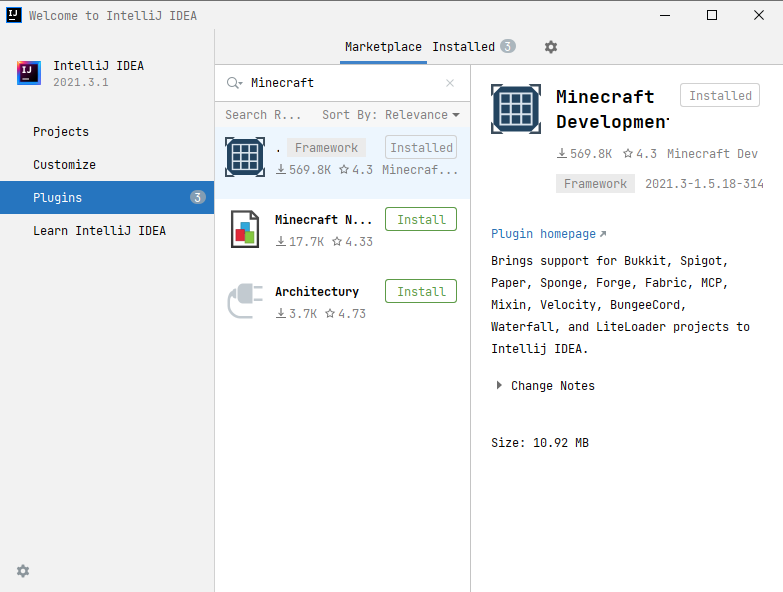The height and width of the screenshot is (592, 783).
Task: Clear the Minecraft search text
Action: [450, 83]
